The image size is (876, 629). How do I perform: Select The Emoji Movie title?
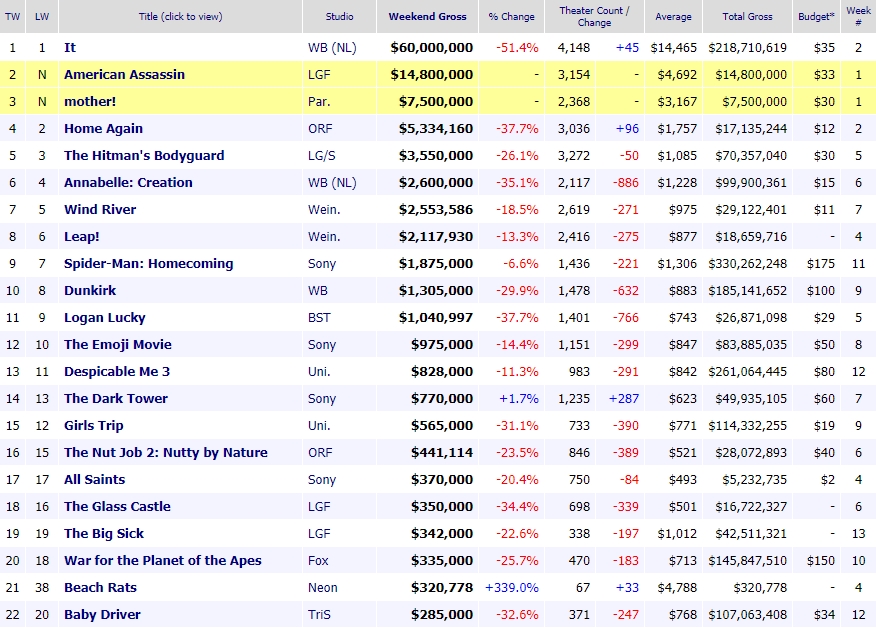click(x=118, y=345)
